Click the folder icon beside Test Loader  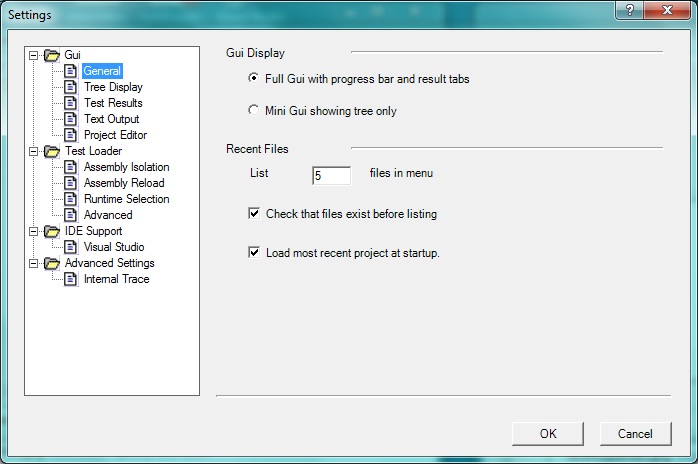tap(52, 151)
